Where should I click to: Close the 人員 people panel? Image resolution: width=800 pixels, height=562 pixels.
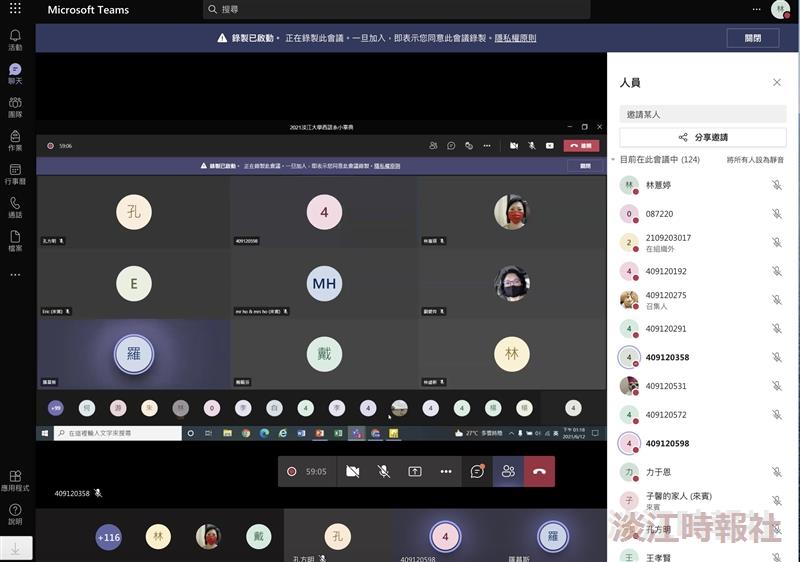tap(777, 82)
